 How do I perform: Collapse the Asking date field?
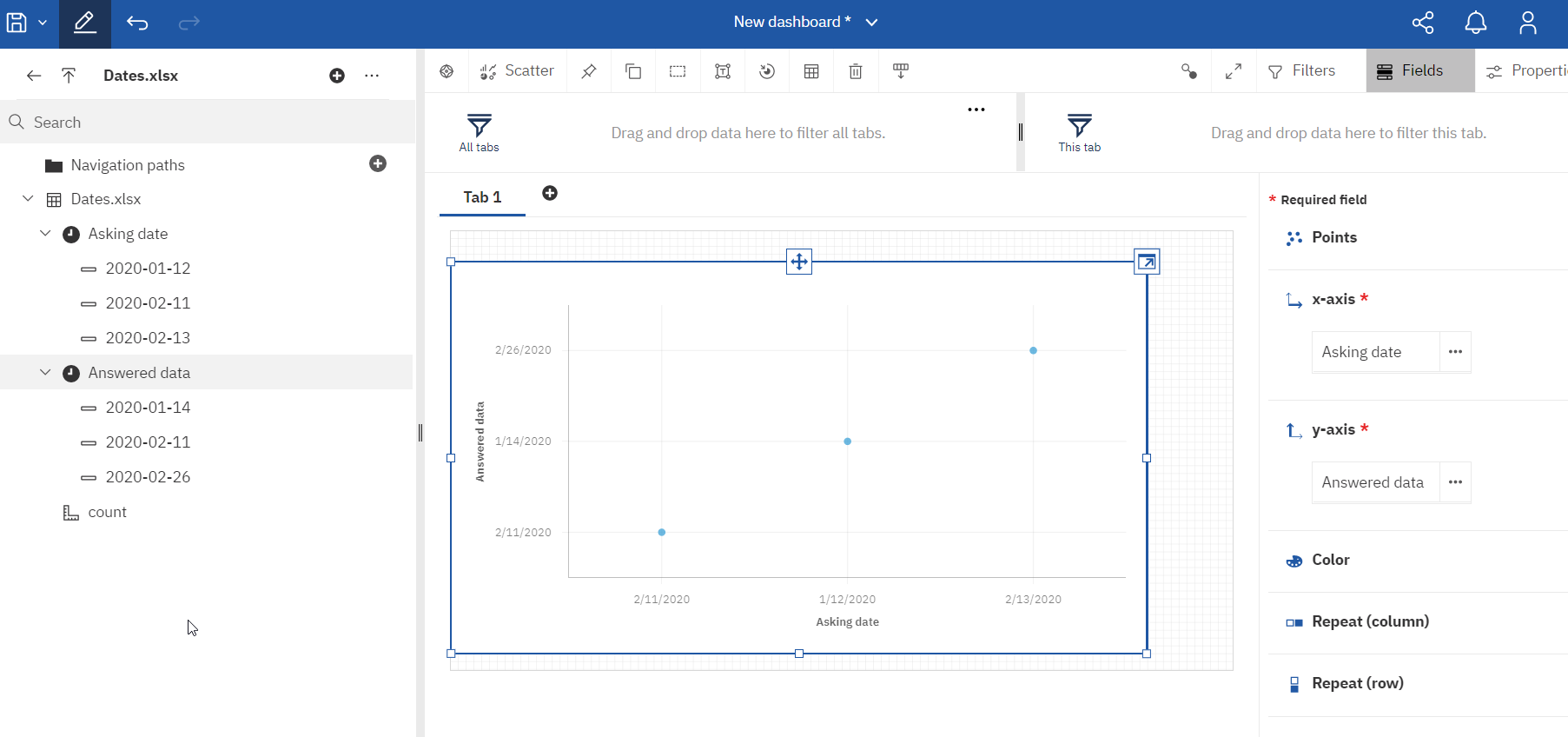(x=45, y=234)
